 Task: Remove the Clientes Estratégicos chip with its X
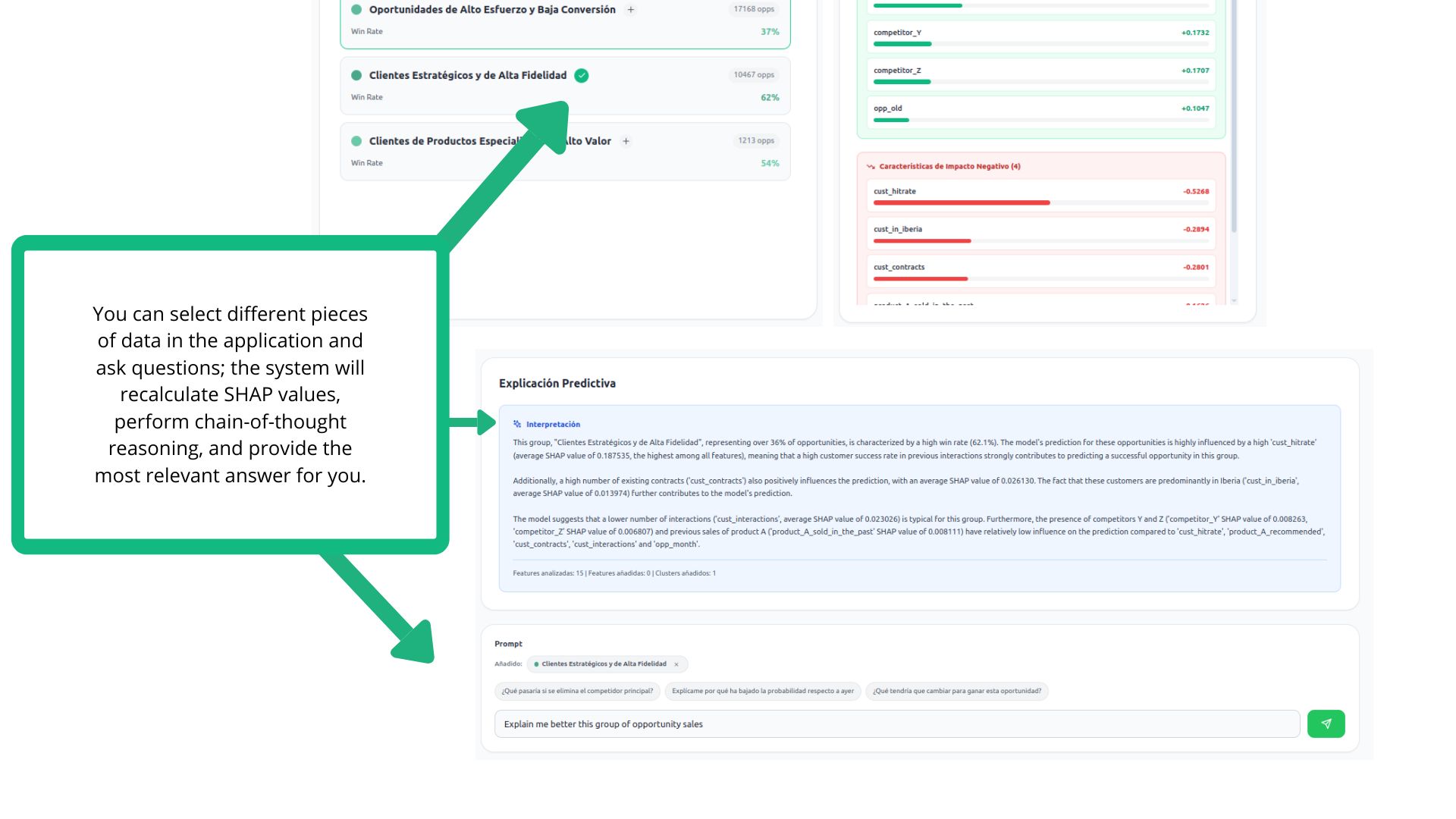point(676,664)
